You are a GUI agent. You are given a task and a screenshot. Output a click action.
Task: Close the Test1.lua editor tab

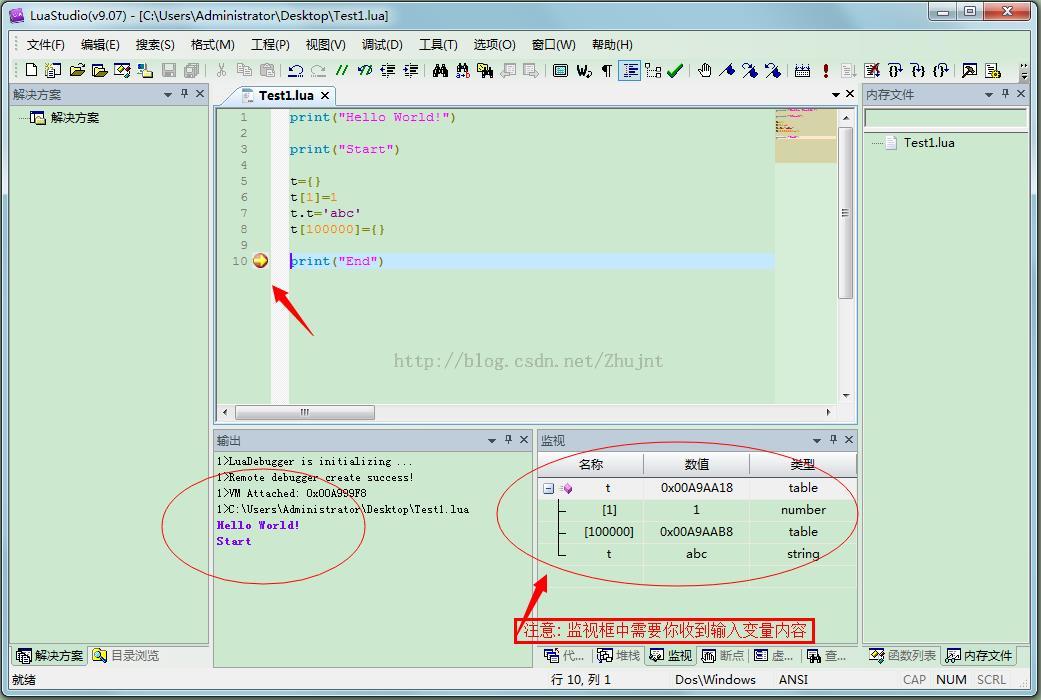[x=325, y=96]
